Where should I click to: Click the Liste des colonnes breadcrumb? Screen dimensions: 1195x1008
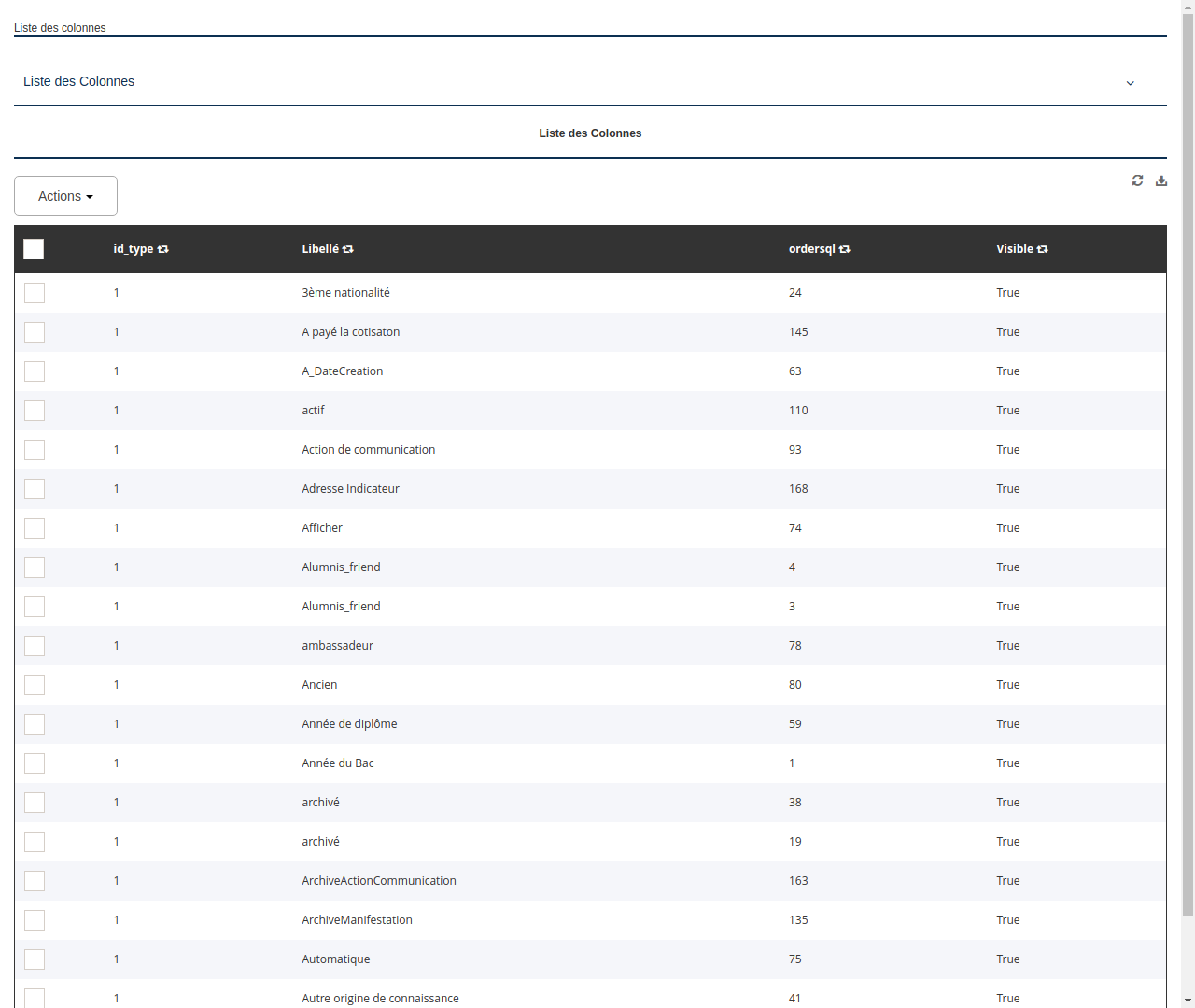(x=60, y=28)
